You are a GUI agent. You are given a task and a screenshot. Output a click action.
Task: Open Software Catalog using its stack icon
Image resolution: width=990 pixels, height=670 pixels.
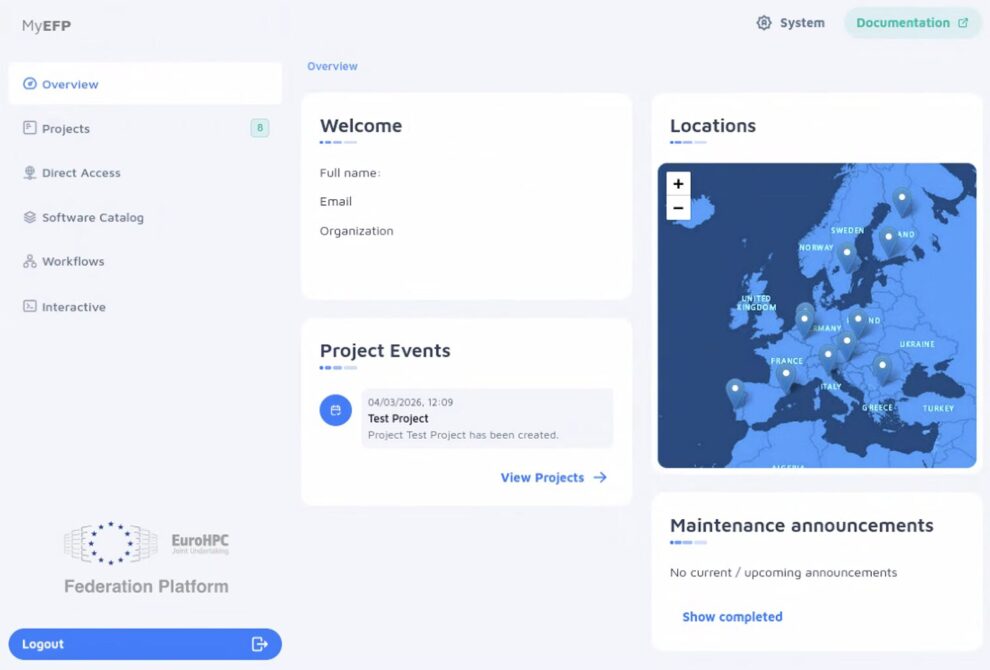[31, 217]
